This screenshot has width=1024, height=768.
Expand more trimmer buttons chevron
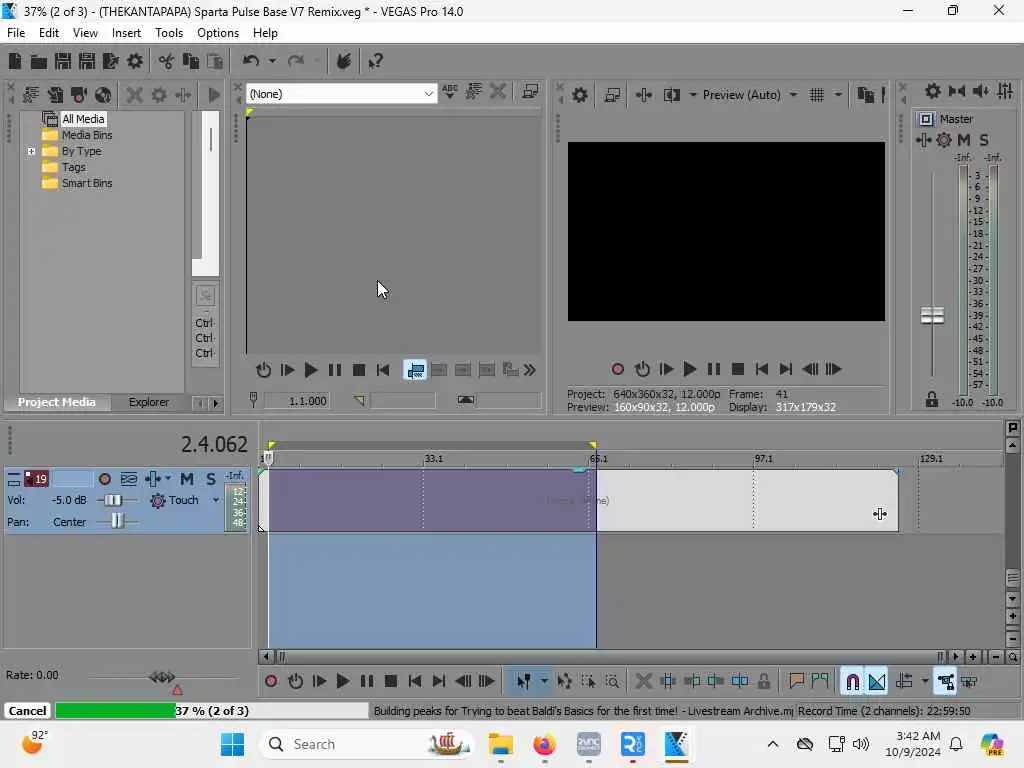(530, 370)
